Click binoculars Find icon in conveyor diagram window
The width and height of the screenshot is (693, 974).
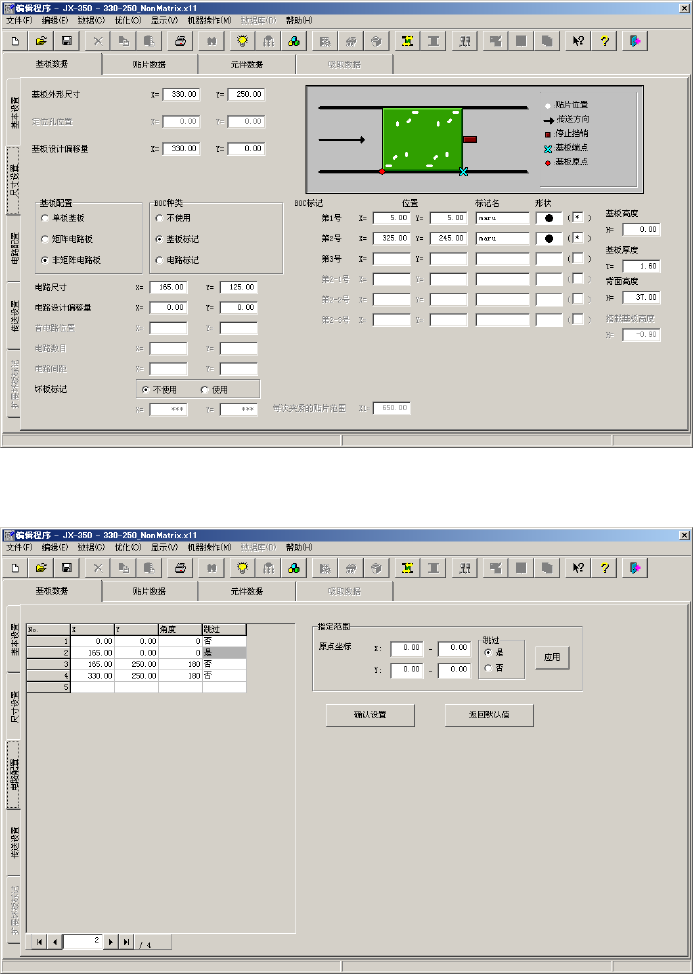pos(211,41)
